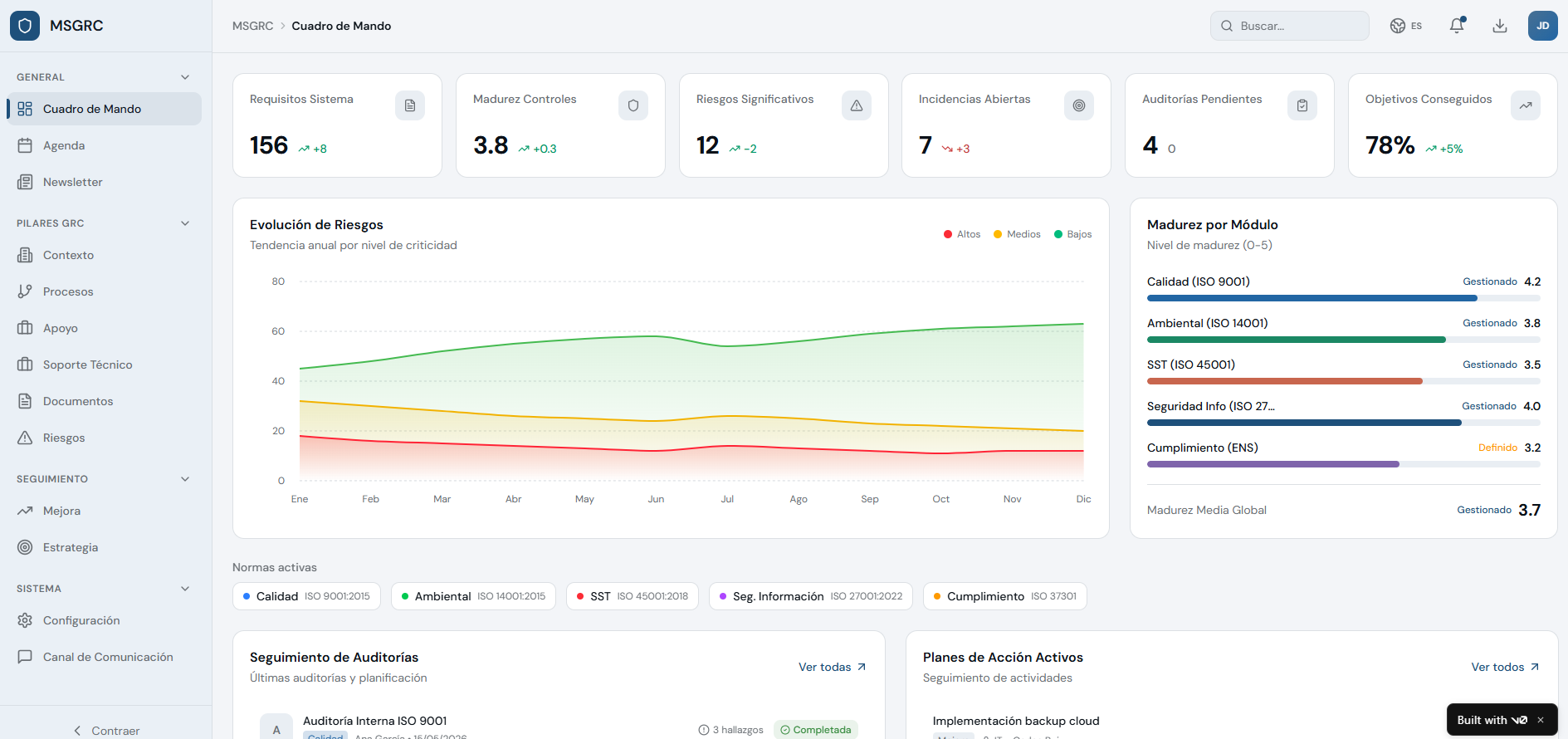
Task: Click the shield icon on Madurez Controles card
Action: coord(633,105)
